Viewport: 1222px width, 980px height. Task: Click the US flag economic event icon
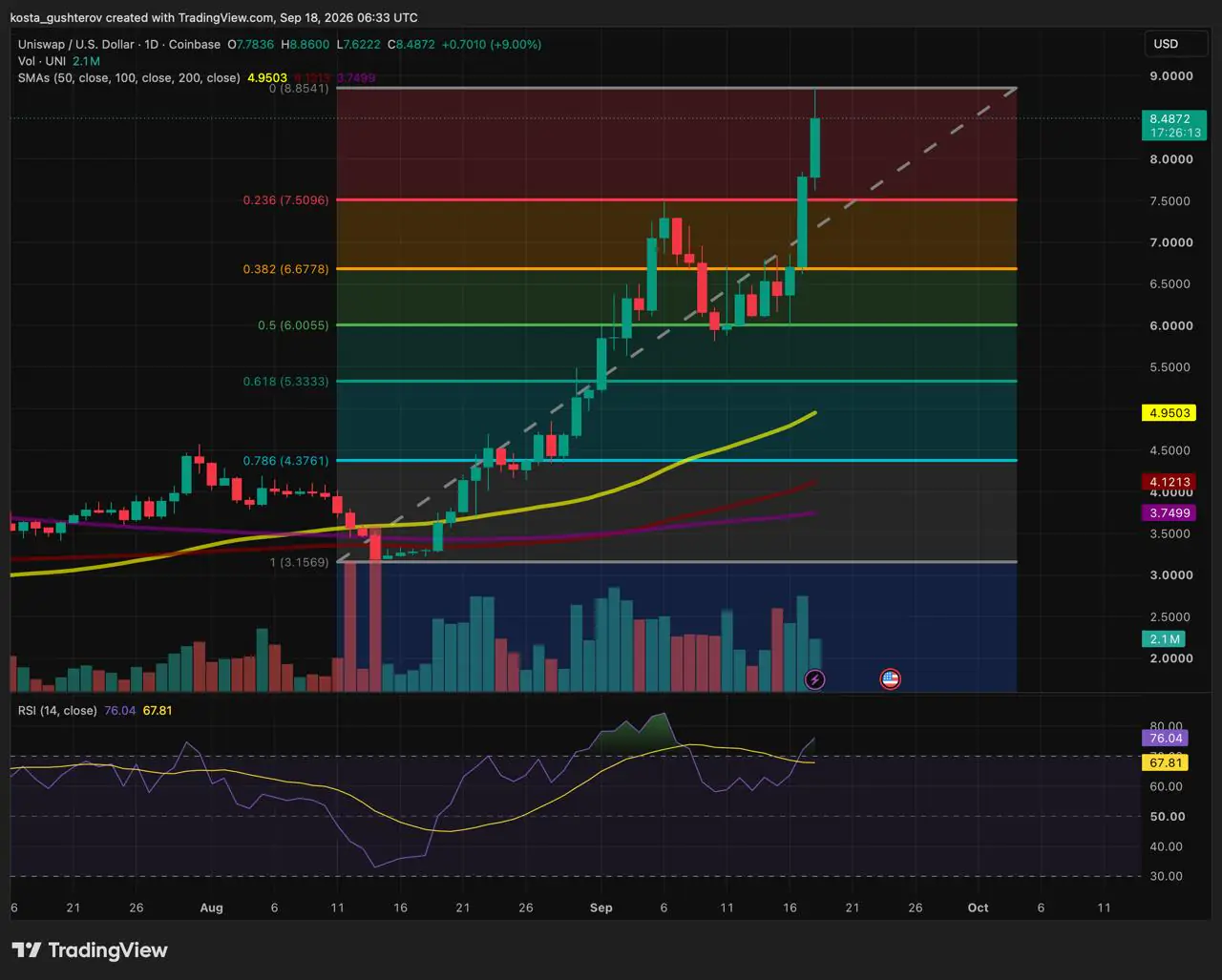[x=890, y=679]
